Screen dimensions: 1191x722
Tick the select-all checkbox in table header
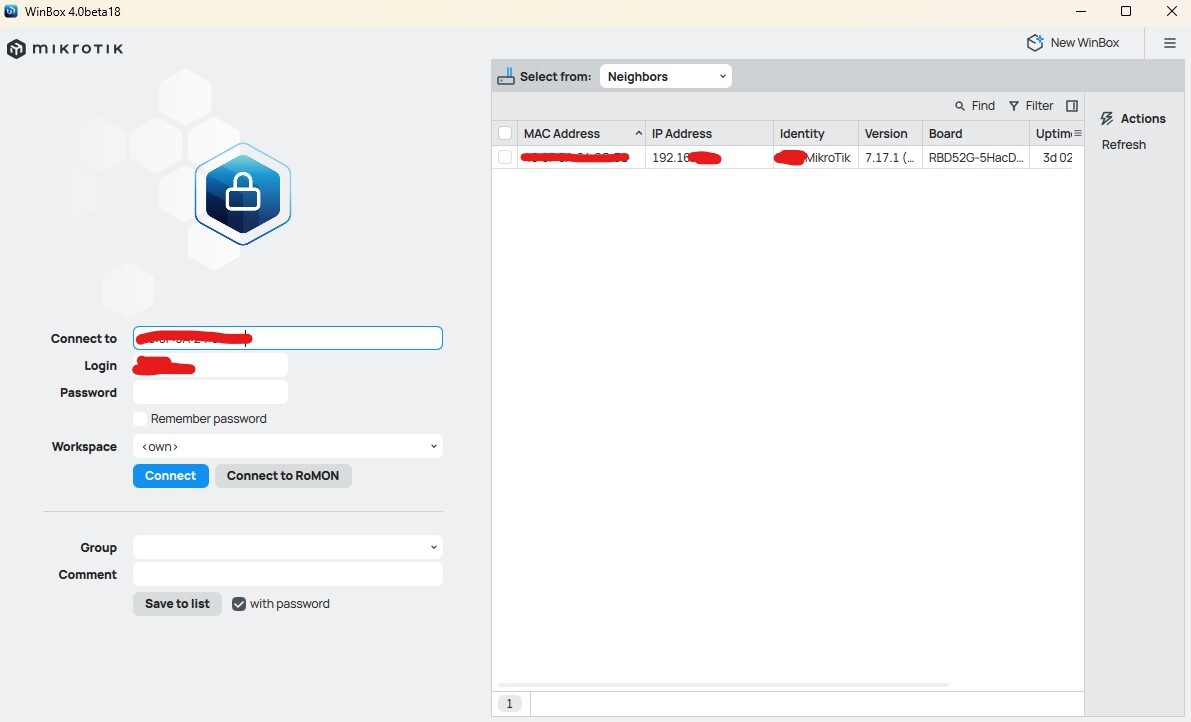[x=505, y=134]
